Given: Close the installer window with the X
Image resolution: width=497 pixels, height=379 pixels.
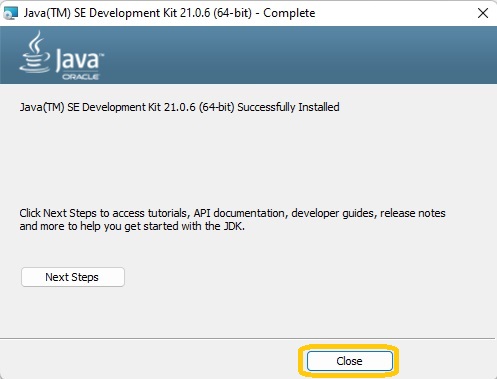Looking at the screenshot, I should (x=483, y=13).
